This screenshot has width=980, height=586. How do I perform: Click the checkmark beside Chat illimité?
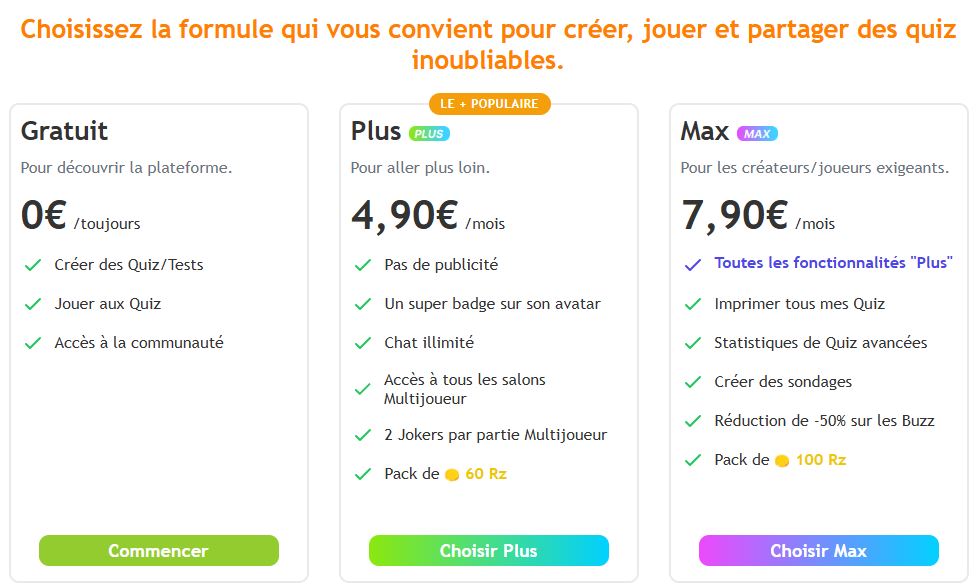[363, 343]
